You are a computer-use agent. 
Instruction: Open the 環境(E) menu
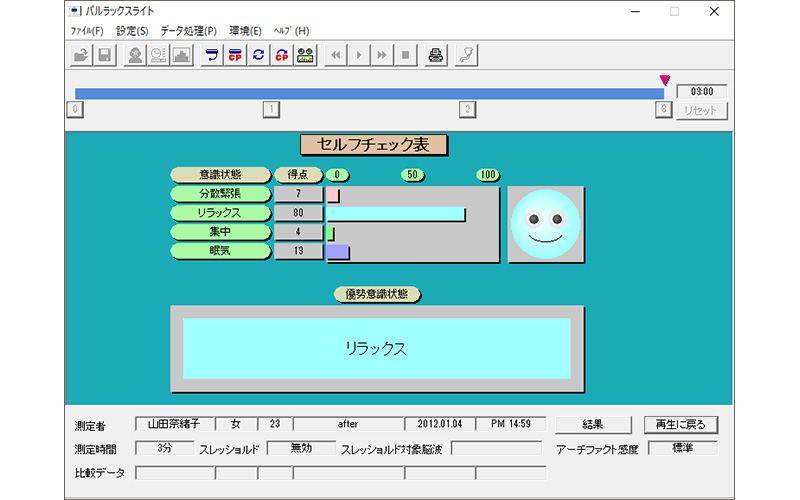pos(245,31)
